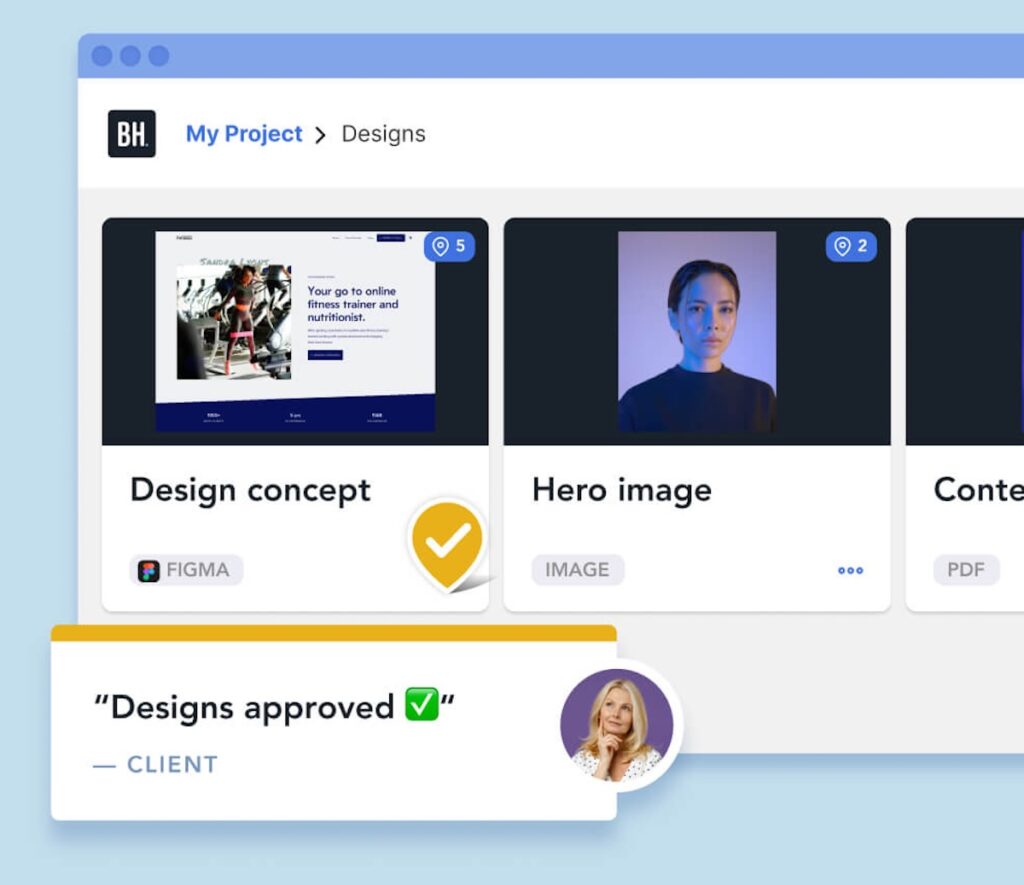The height and width of the screenshot is (885, 1024).
Task: Open the Hero image three-dots menu
Action: click(x=850, y=570)
